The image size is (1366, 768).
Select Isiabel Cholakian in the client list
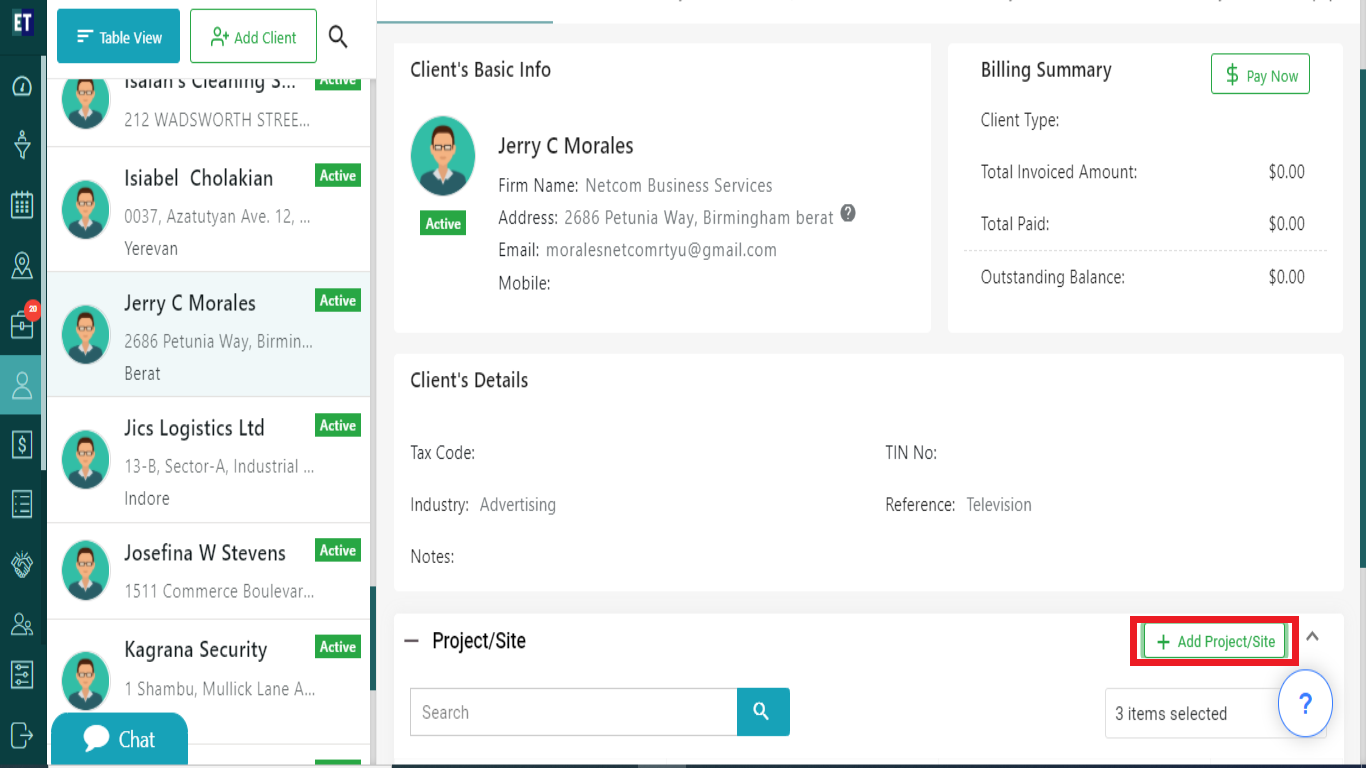(x=209, y=210)
